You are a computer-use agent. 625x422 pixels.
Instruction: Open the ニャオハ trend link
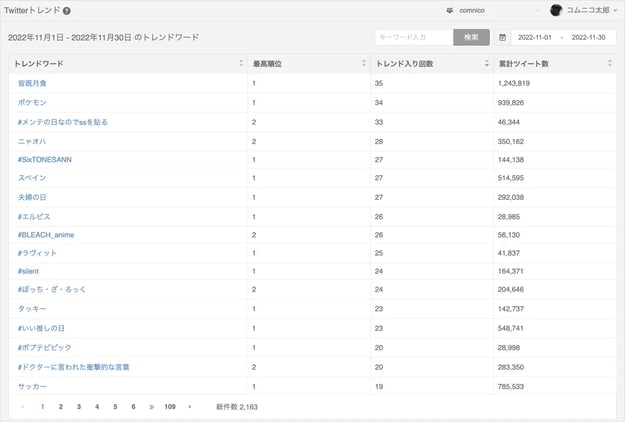(32, 141)
